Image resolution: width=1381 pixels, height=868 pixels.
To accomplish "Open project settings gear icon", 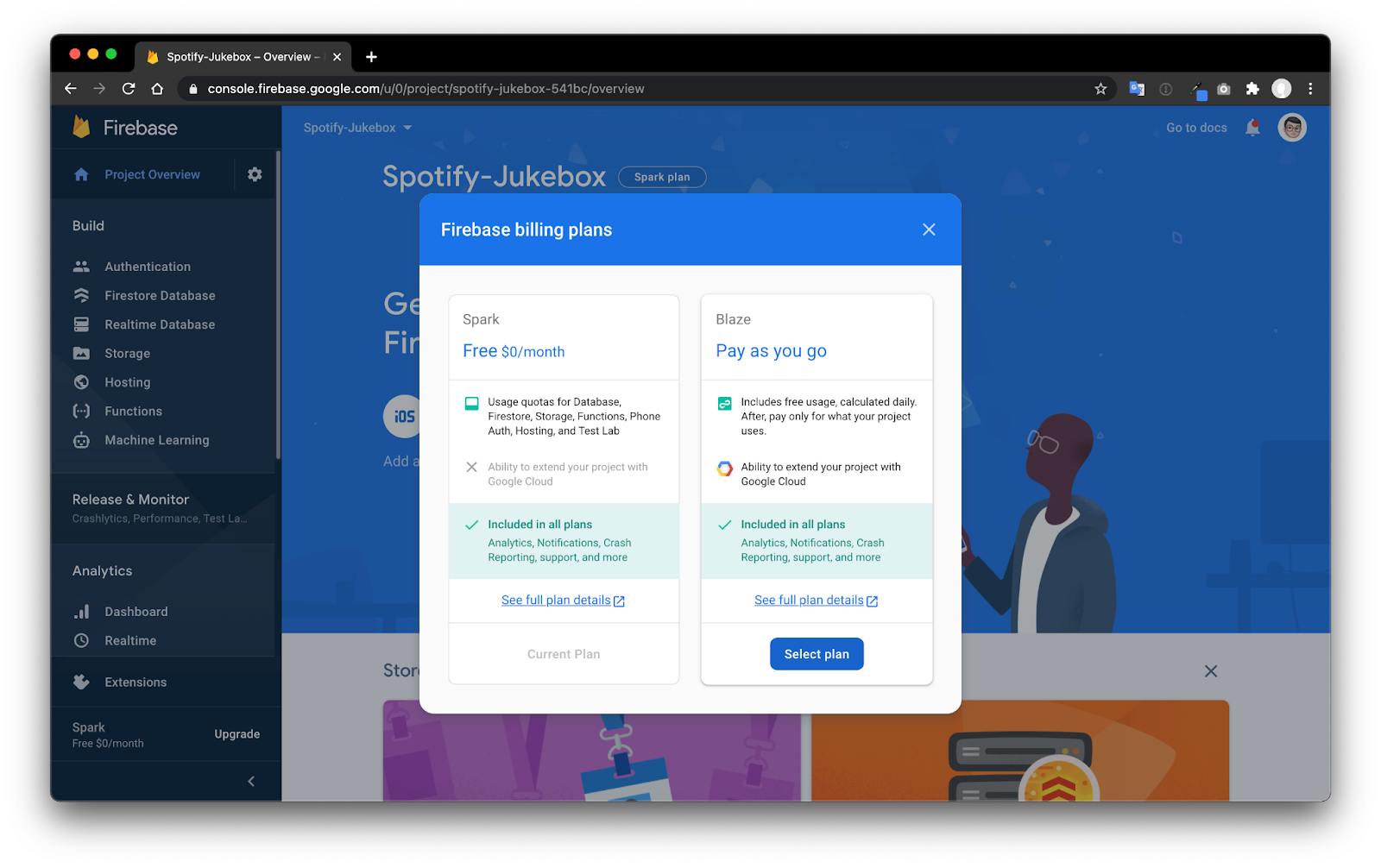I will pyautogui.click(x=255, y=174).
